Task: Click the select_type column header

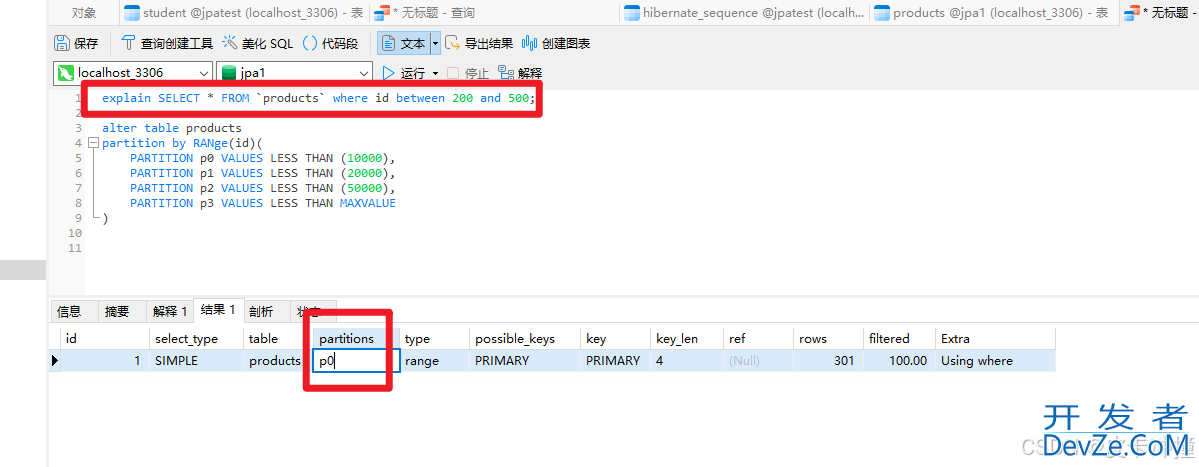Action: (196, 339)
